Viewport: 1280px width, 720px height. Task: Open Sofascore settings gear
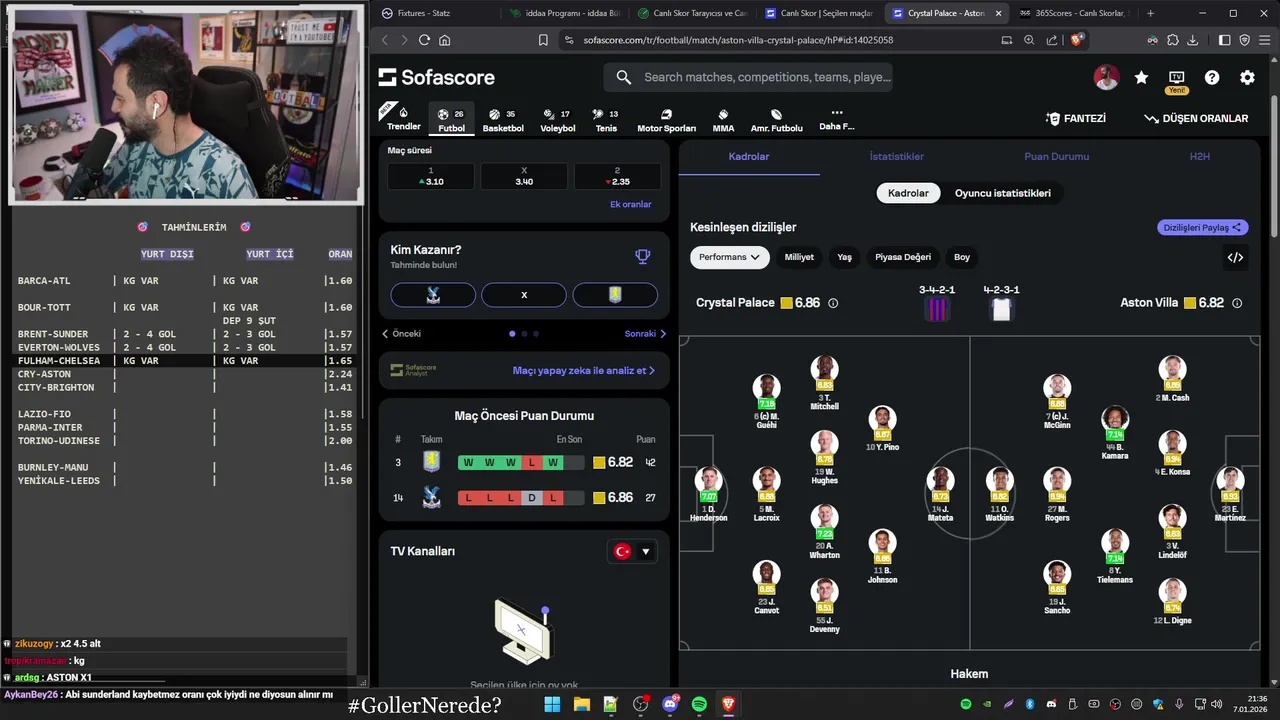pyautogui.click(x=1247, y=77)
